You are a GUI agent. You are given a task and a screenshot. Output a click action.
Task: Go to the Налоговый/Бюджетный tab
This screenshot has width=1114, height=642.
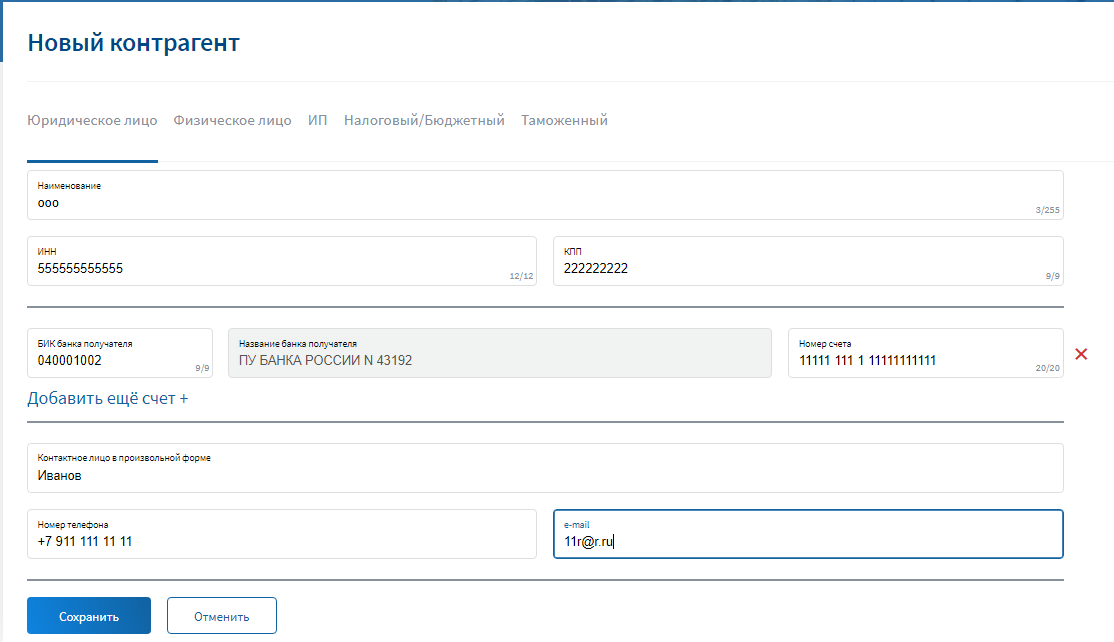point(424,121)
